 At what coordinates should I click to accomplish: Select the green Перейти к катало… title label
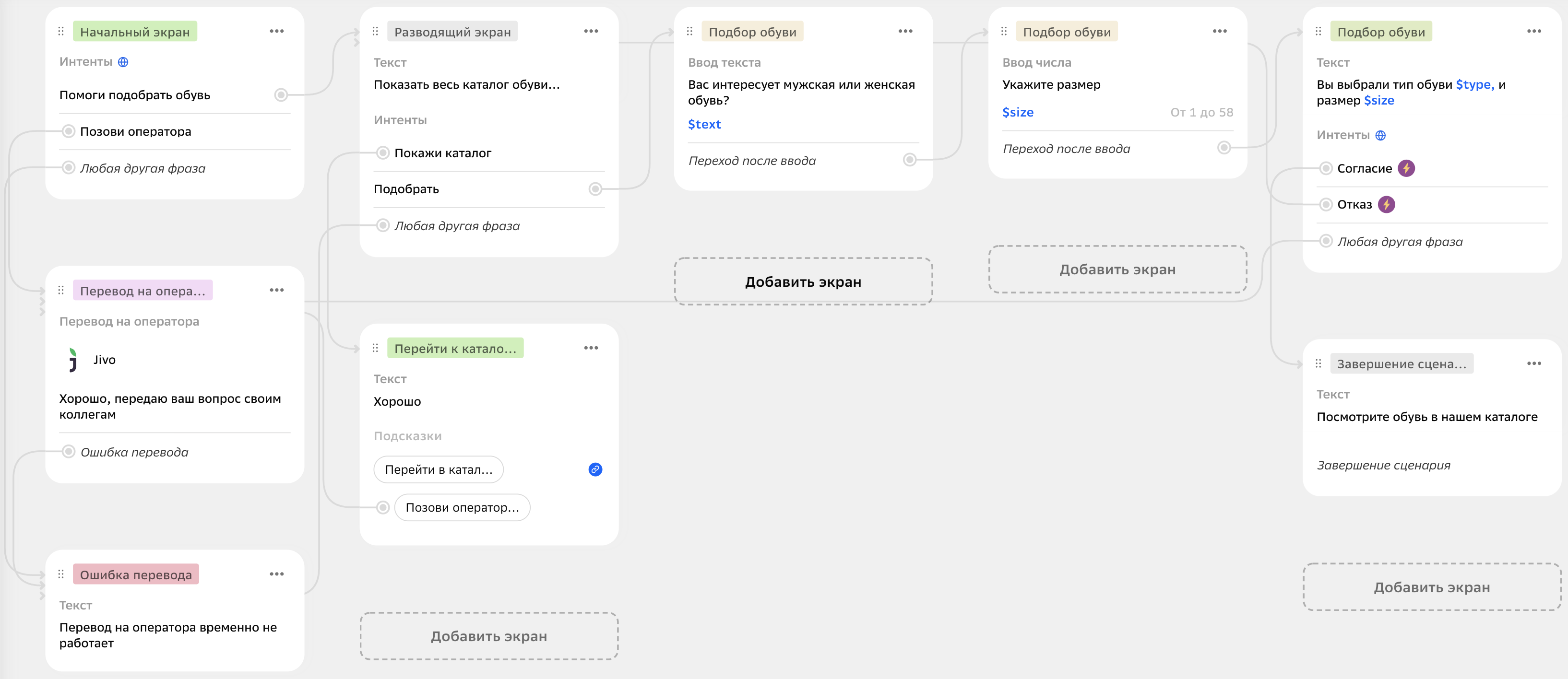point(455,349)
